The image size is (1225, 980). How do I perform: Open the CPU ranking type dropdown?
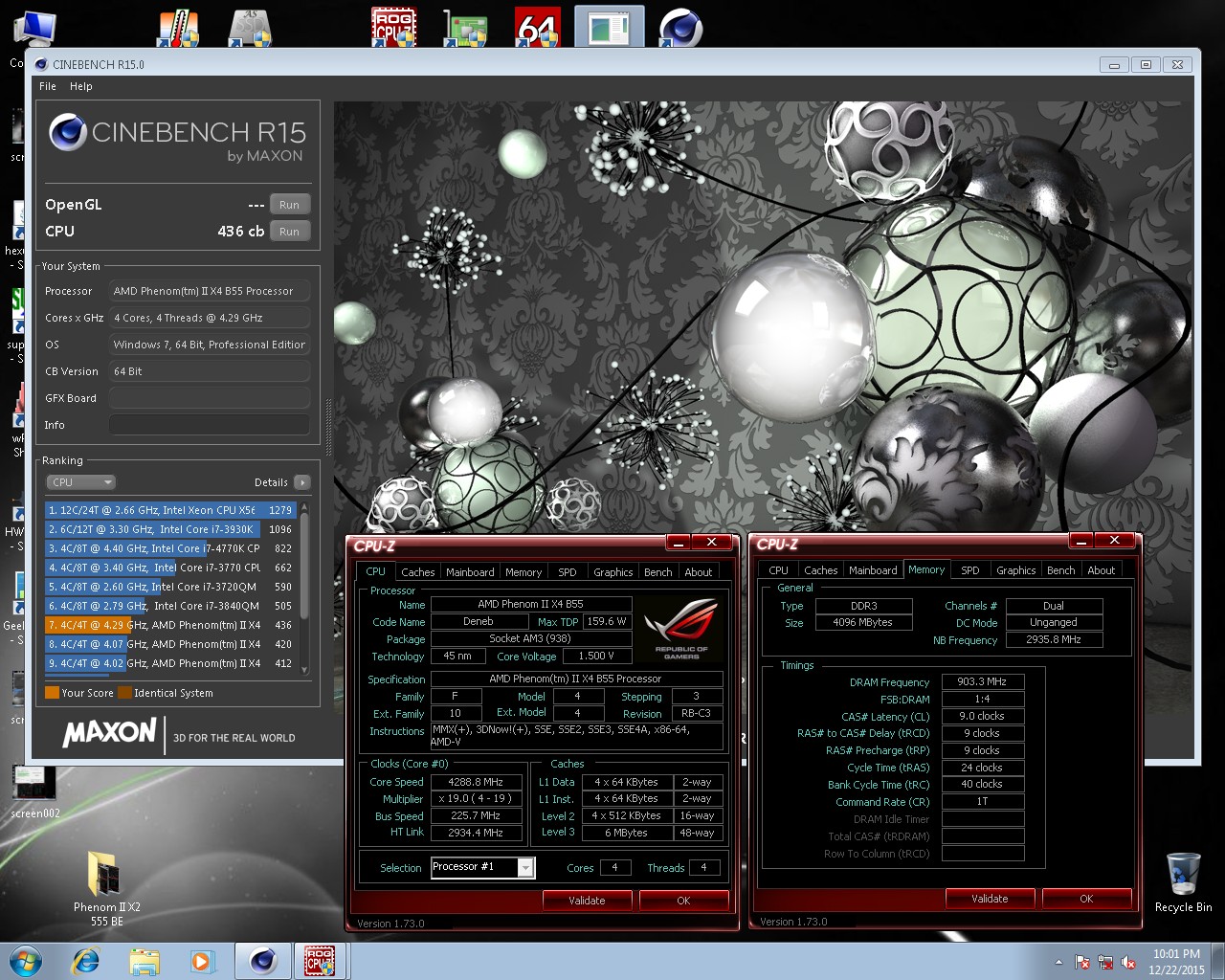pos(80,482)
